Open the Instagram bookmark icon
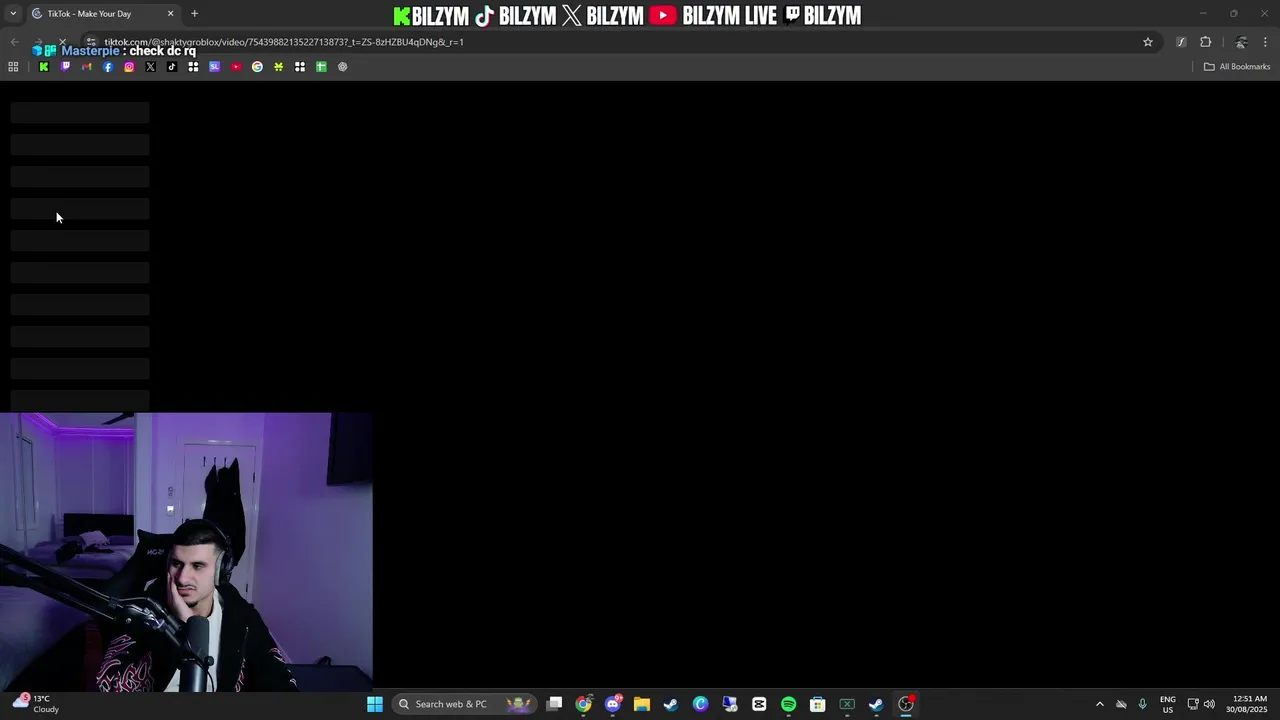This screenshot has height=720, width=1280. coord(129,67)
